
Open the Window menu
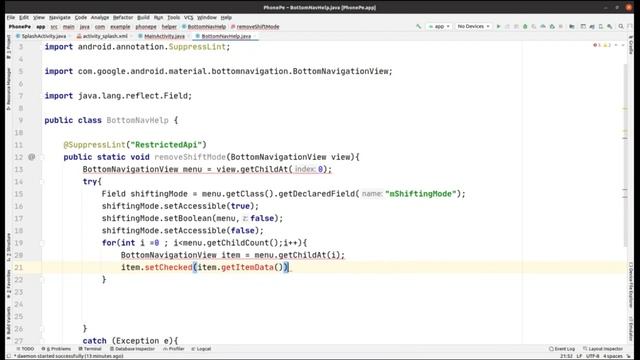tap(207, 18)
